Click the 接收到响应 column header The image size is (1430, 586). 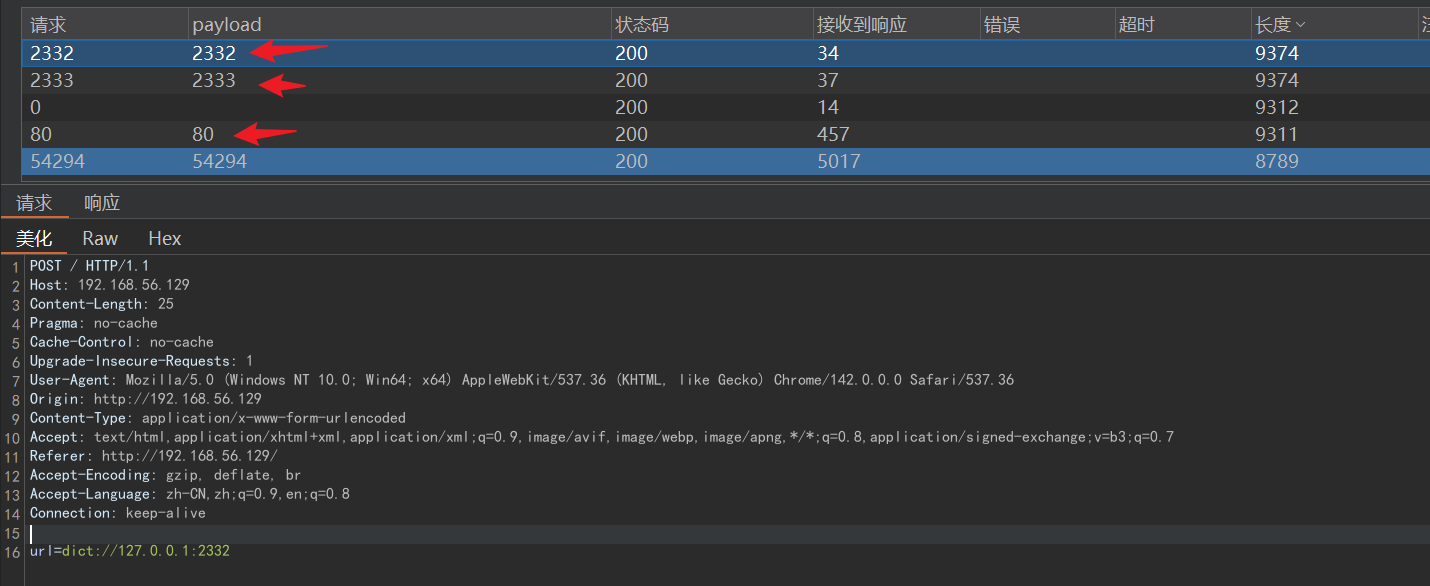861,25
